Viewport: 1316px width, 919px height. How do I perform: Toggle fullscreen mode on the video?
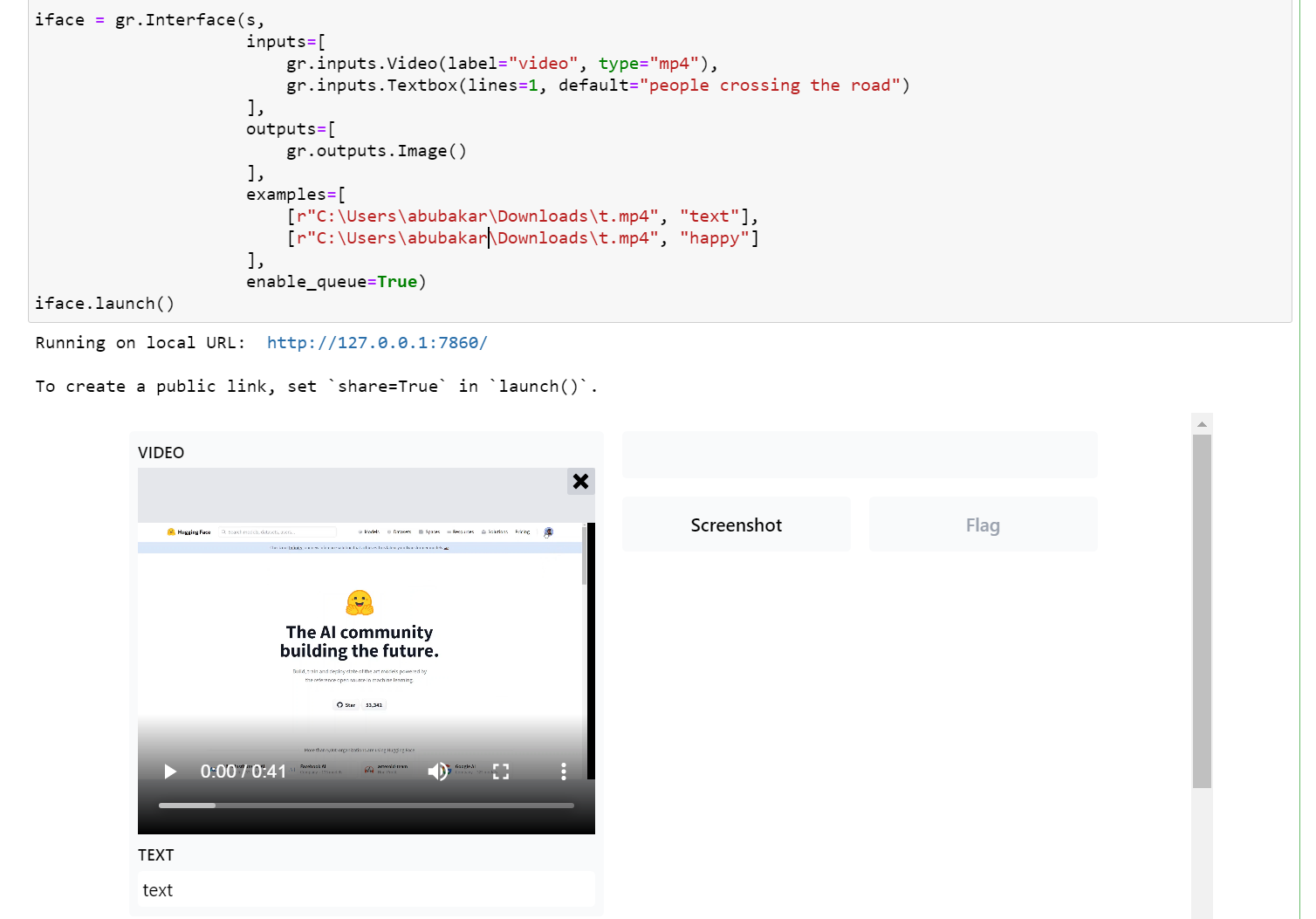tap(501, 771)
